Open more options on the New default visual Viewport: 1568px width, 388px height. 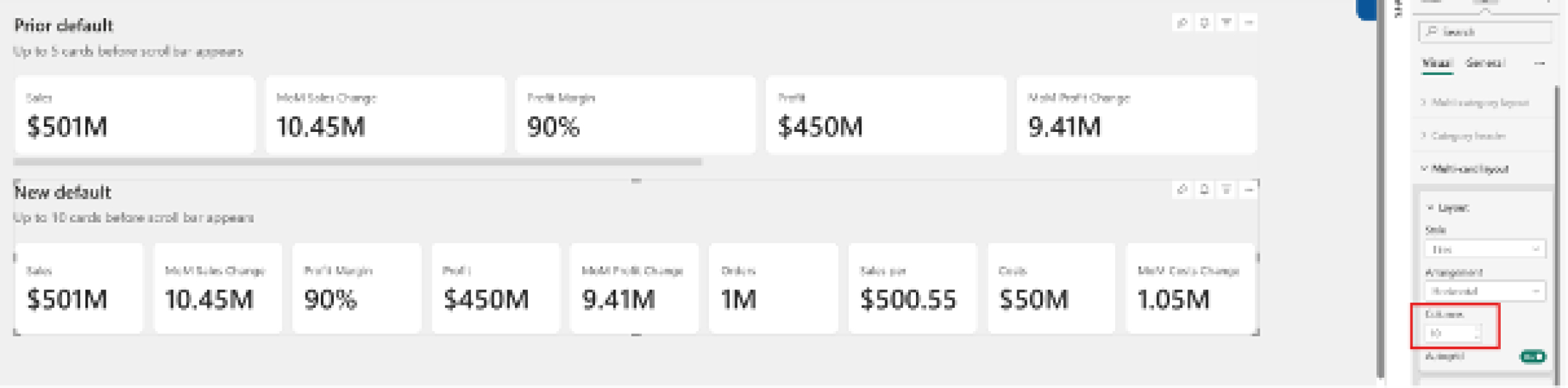1248,190
